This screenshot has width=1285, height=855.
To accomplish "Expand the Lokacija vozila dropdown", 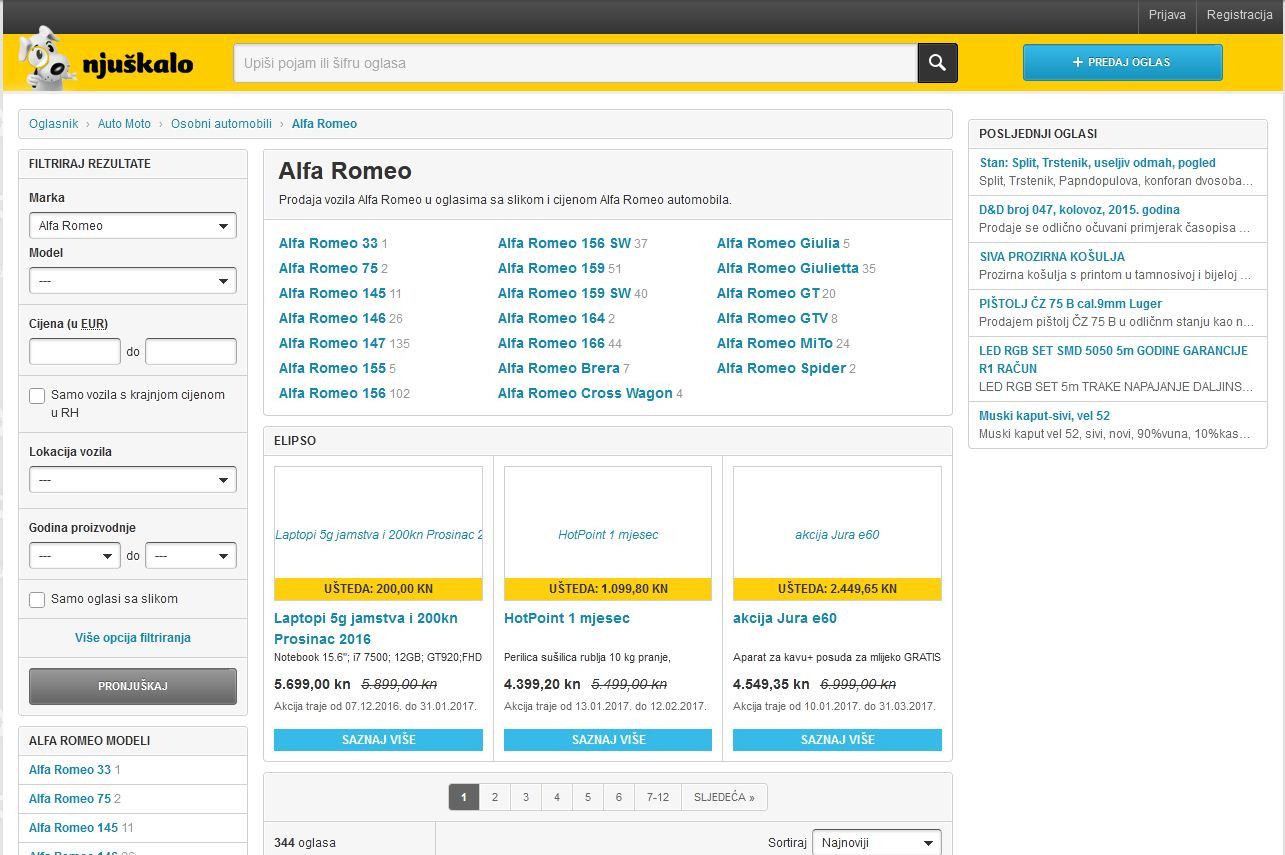I will click(x=133, y=480).
